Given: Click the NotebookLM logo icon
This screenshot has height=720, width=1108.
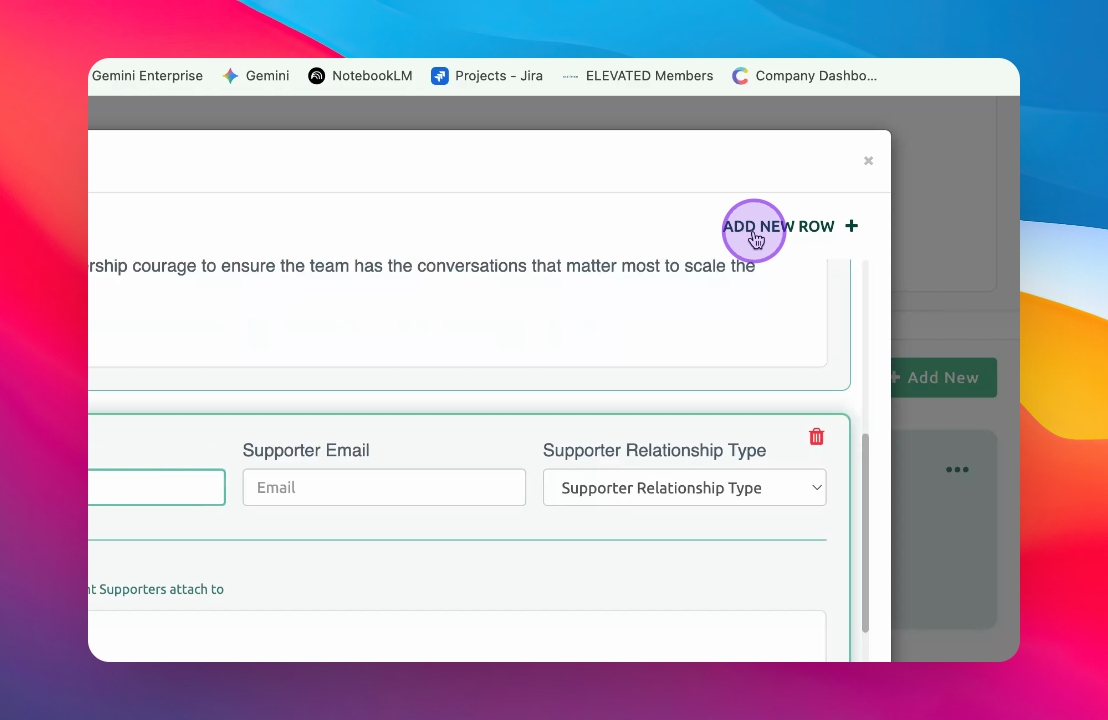Looking at the screenshot, I should click(x=317, y=76).
